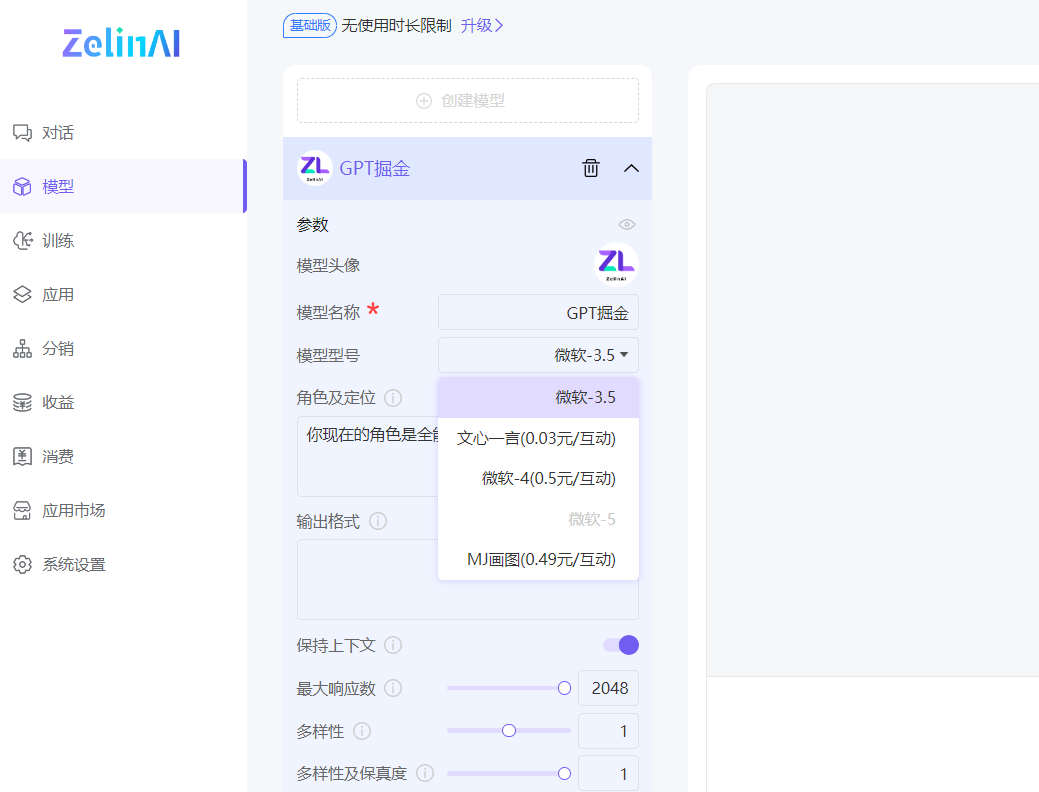1039x792 pixels.
Task: Choose 文心一言(0.03元/互动) model option
Action: coord(538,438)
